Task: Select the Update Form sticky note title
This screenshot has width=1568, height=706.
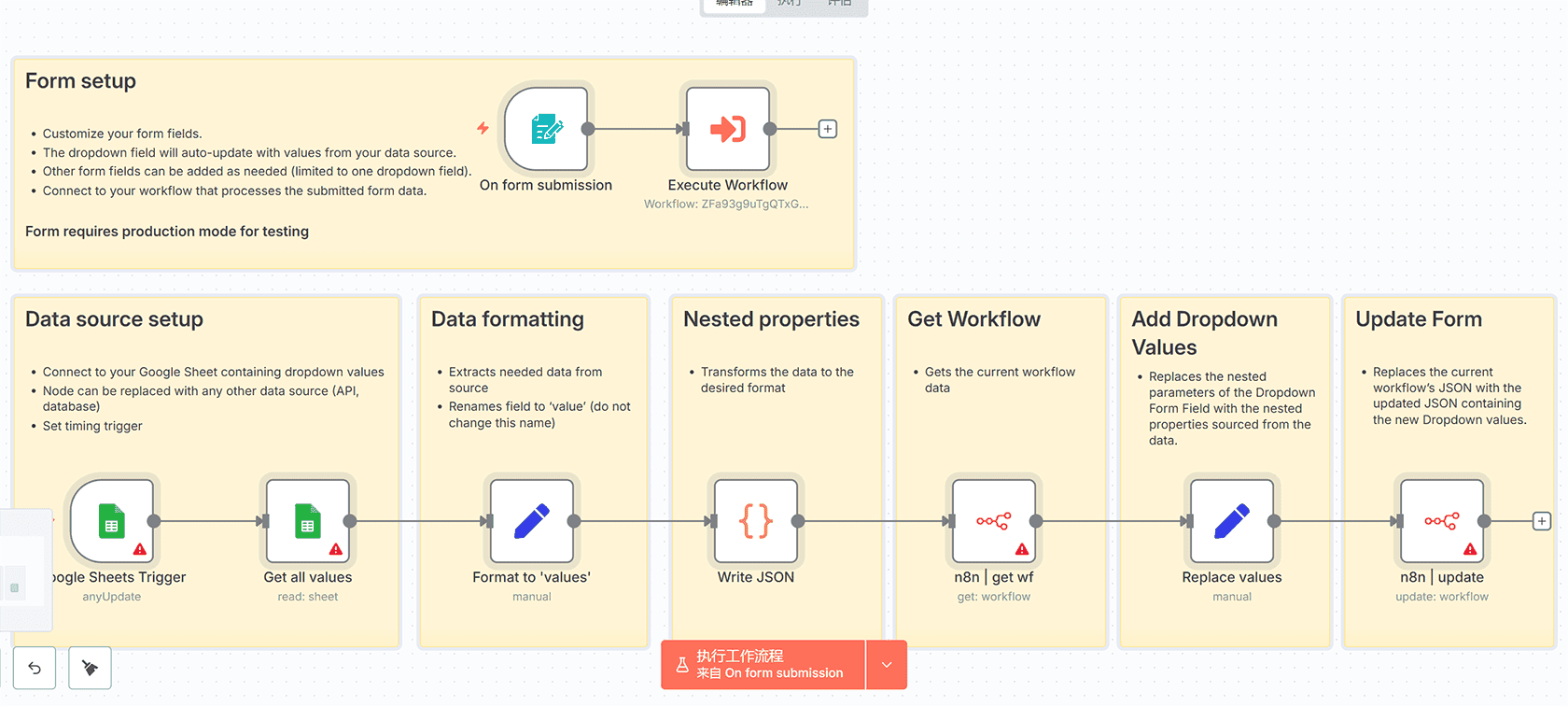Action: coord(1418,319)
